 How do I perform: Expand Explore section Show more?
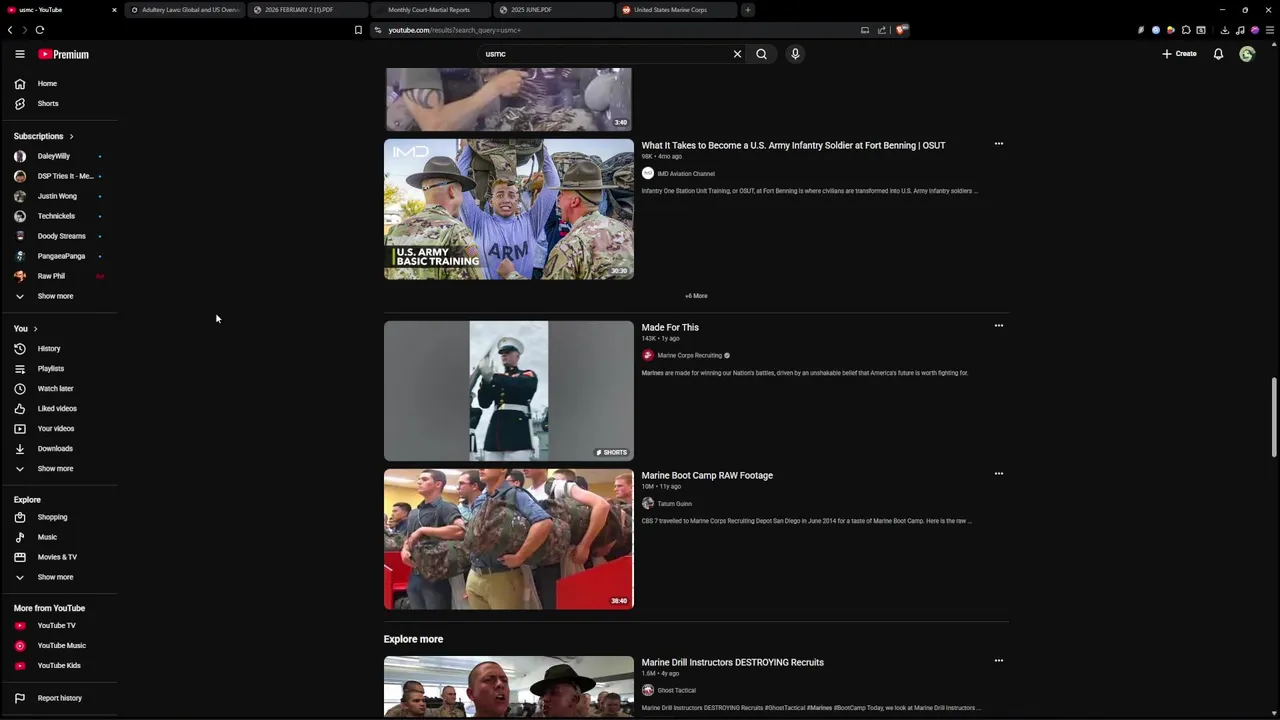[x=55, y=577]
